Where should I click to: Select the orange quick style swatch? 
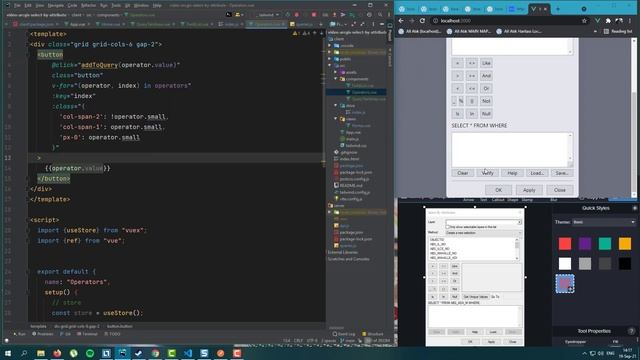click(x=625, y=244)
